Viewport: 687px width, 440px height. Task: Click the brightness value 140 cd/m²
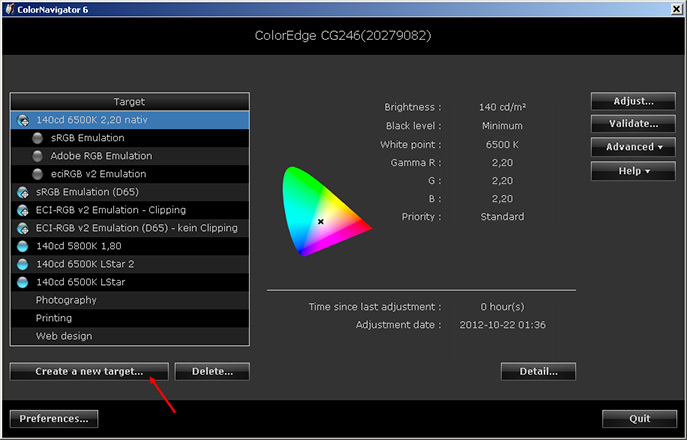coord(503,107)
